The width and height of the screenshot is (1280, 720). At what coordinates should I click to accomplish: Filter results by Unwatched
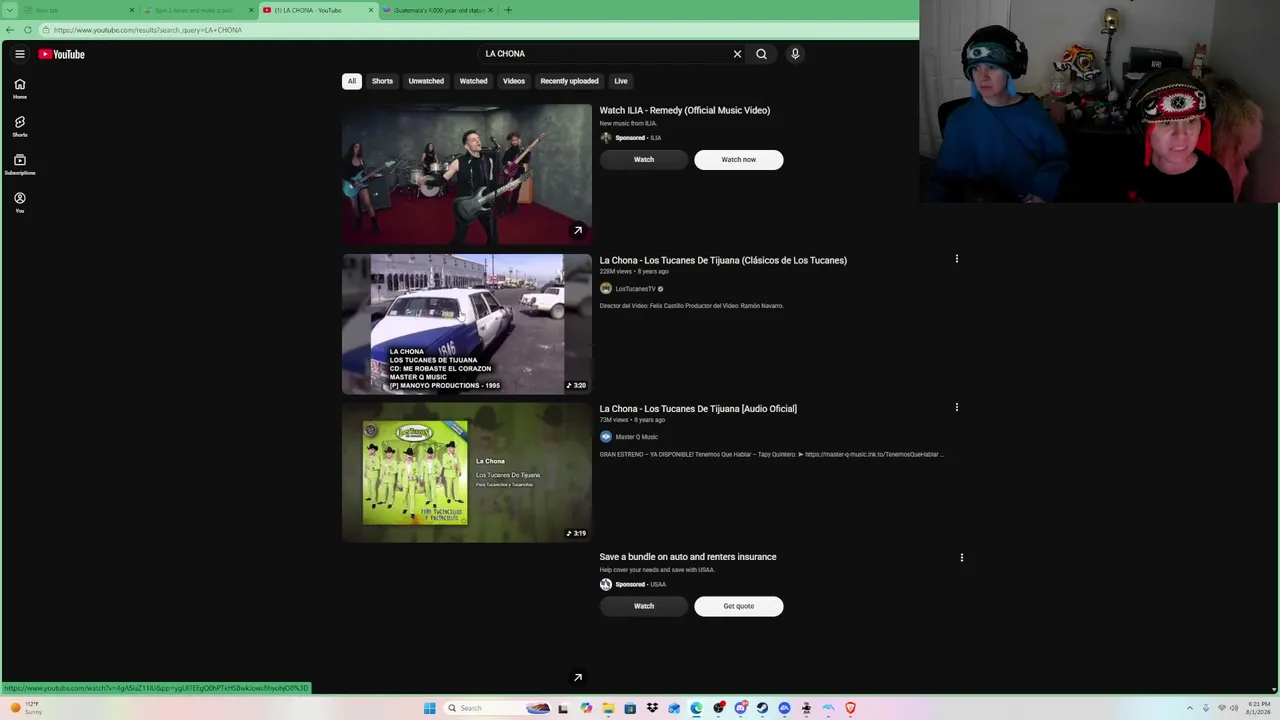click(426, 81)
